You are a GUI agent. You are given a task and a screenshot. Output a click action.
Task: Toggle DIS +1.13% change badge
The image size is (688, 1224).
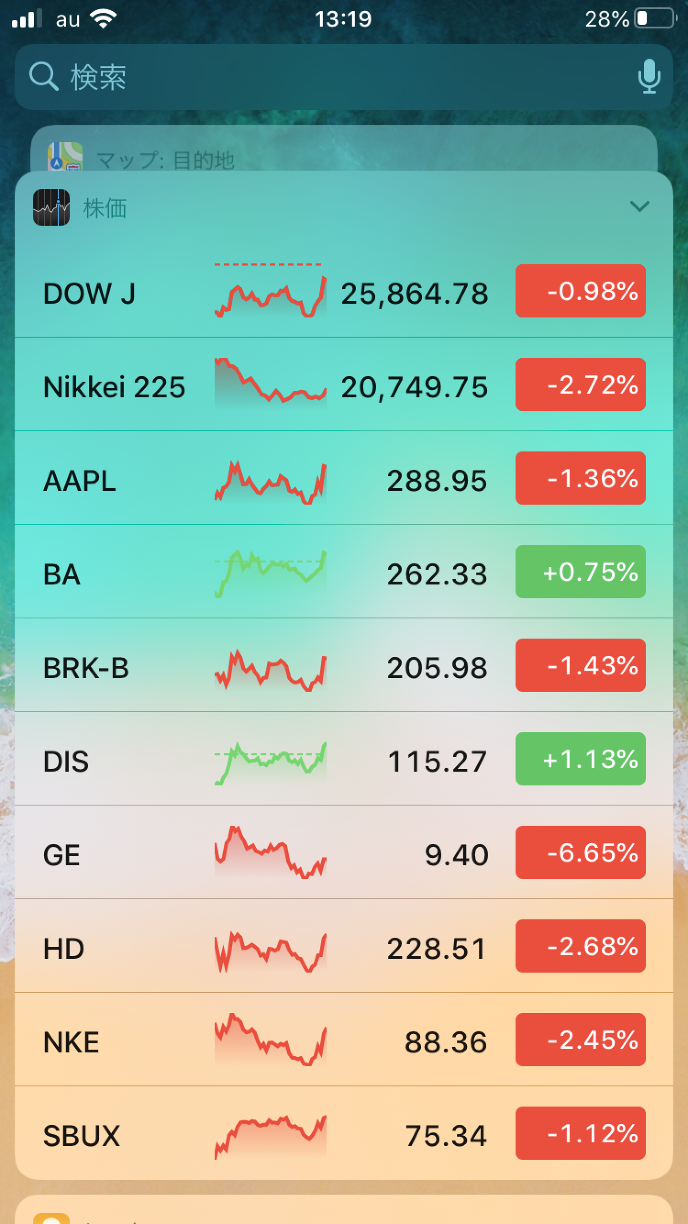point(580,759)
